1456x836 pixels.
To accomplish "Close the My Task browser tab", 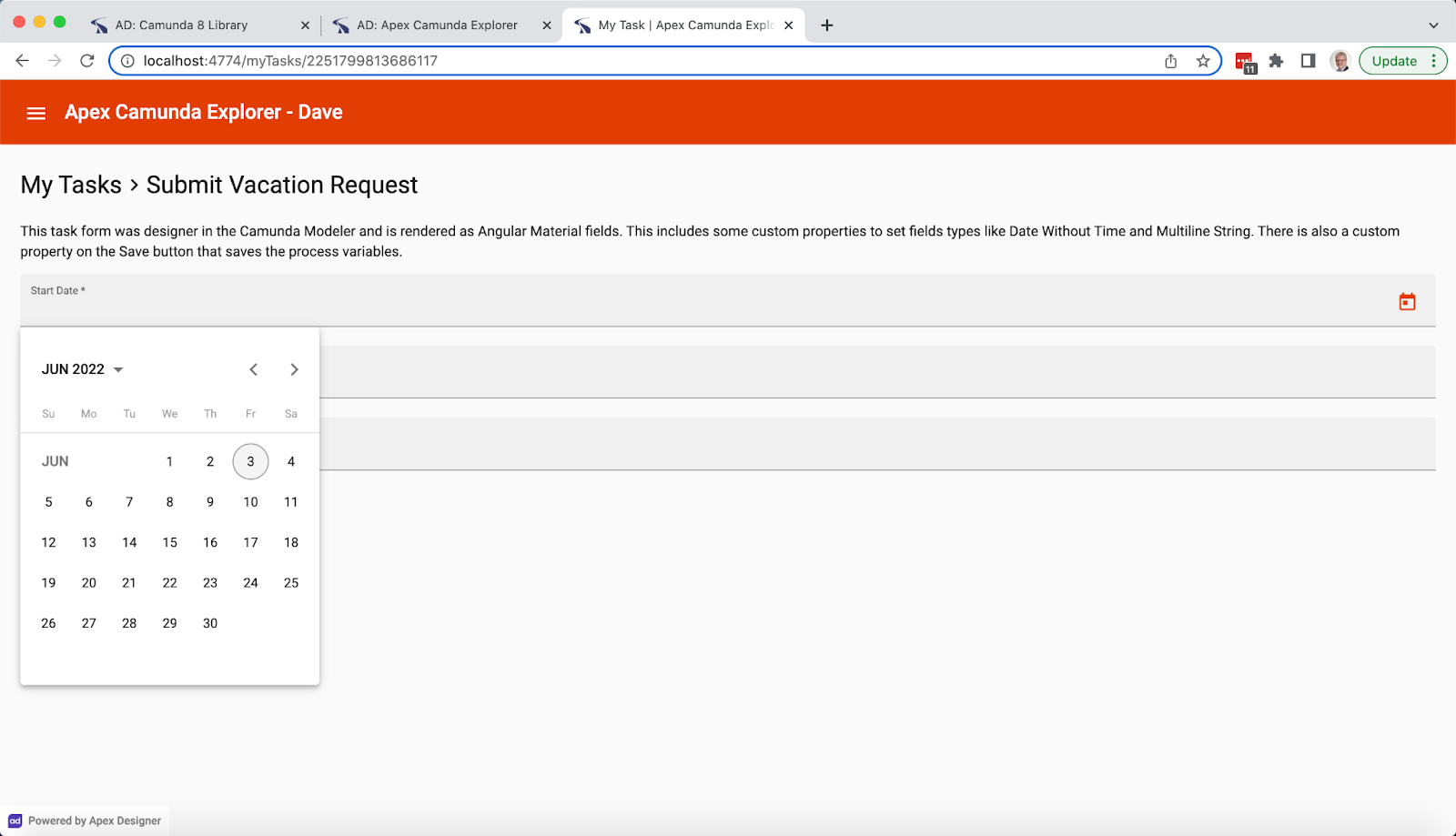I will pos(789,25).
